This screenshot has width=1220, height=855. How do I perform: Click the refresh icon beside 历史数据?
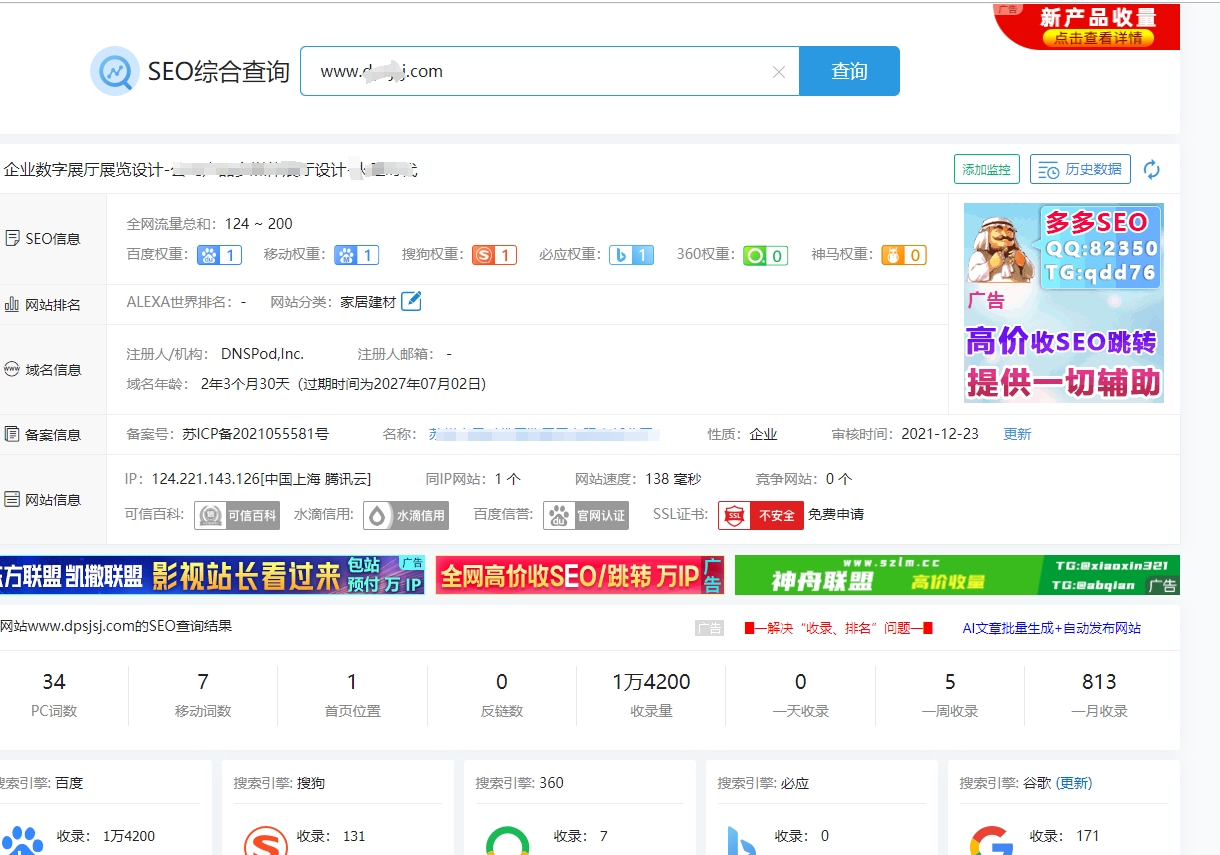pos(1152,170)
